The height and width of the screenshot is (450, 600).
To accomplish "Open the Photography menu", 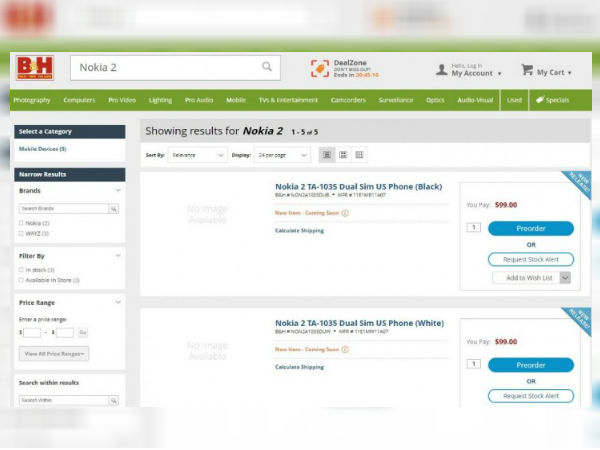I will (x=32, y=100).
